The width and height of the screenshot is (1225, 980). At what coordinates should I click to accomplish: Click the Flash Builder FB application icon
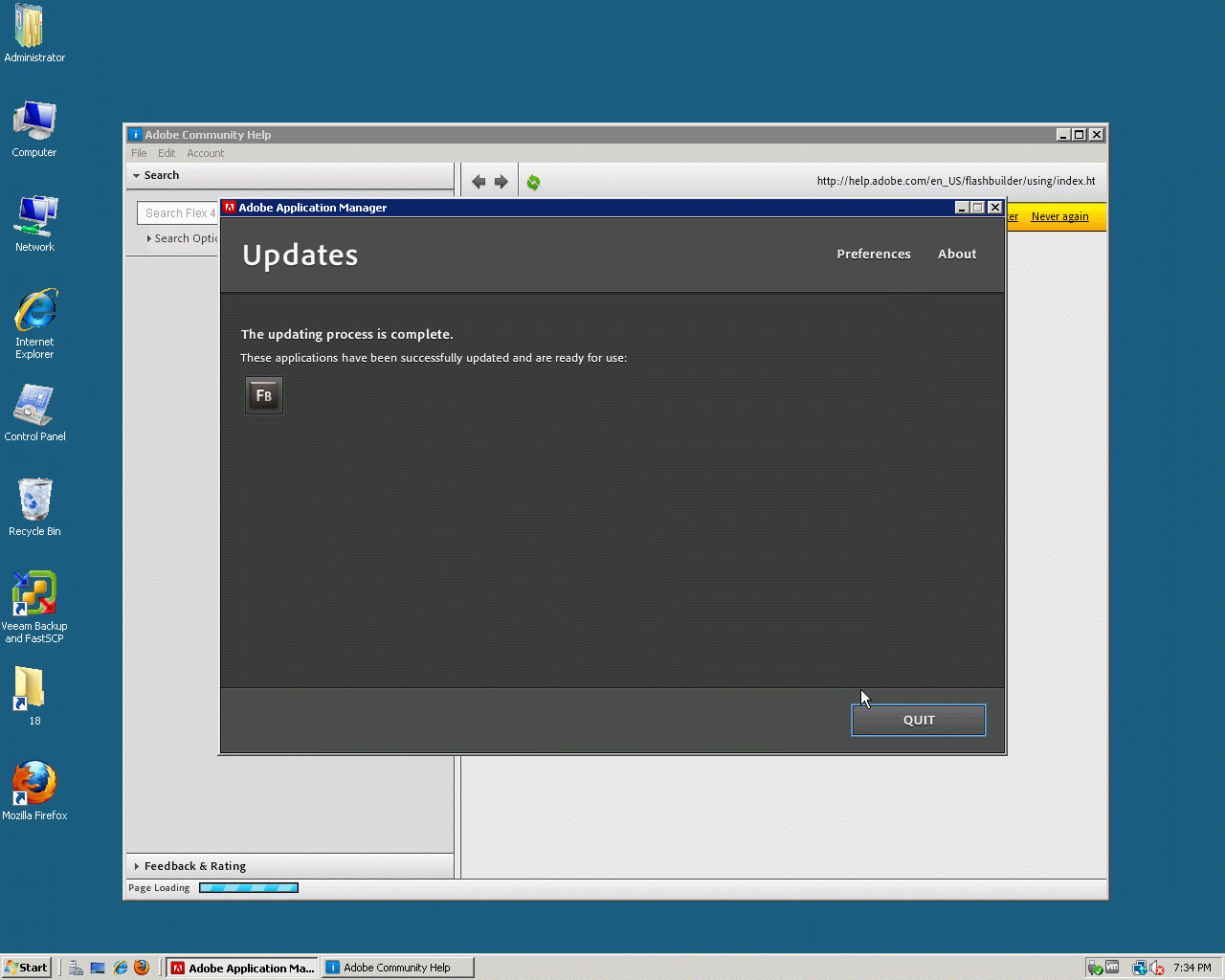click(264, 395)
